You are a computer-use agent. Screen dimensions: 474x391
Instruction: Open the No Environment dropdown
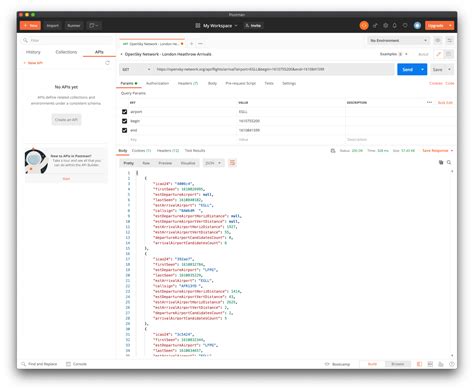coord(398,40)
